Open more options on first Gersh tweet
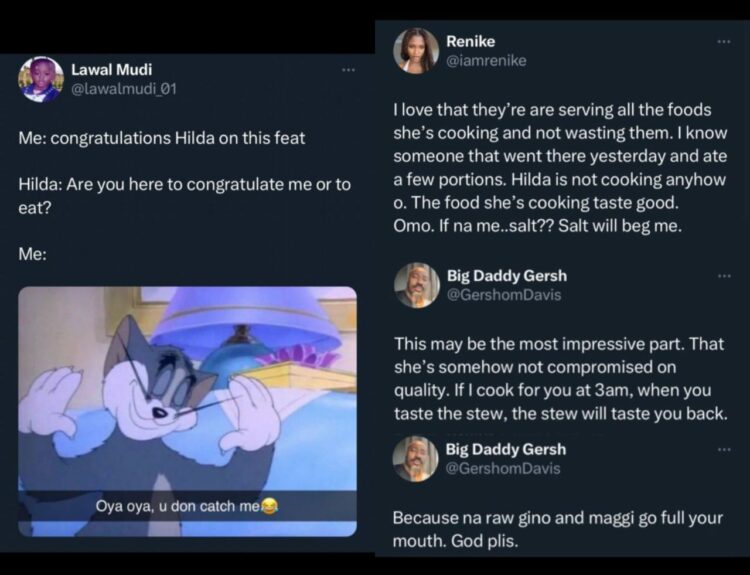The width and height of the screenshot is (750, 575). pyautogui.click(x=724, y=276)
